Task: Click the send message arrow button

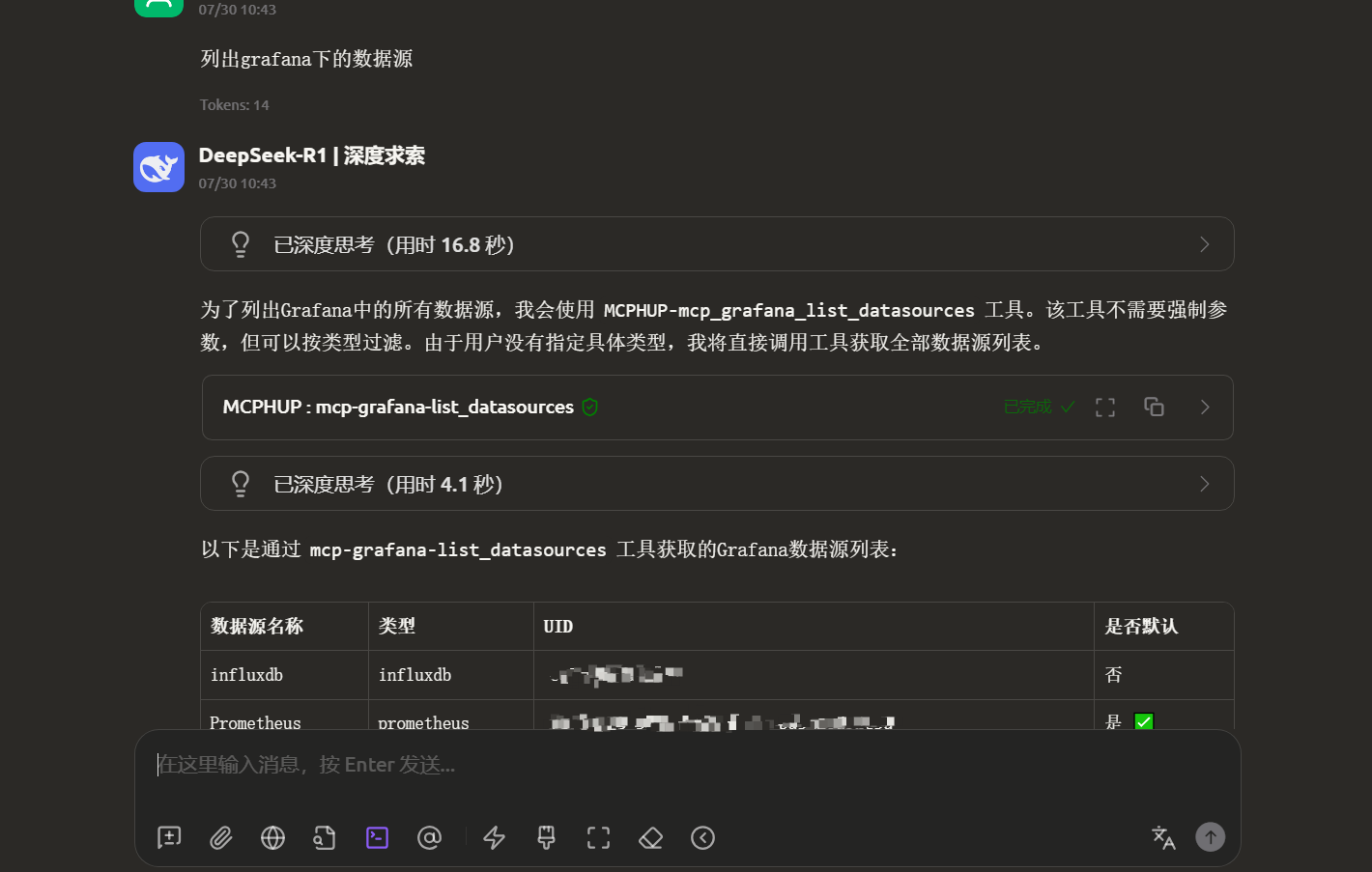Action: click(1210, 836)
